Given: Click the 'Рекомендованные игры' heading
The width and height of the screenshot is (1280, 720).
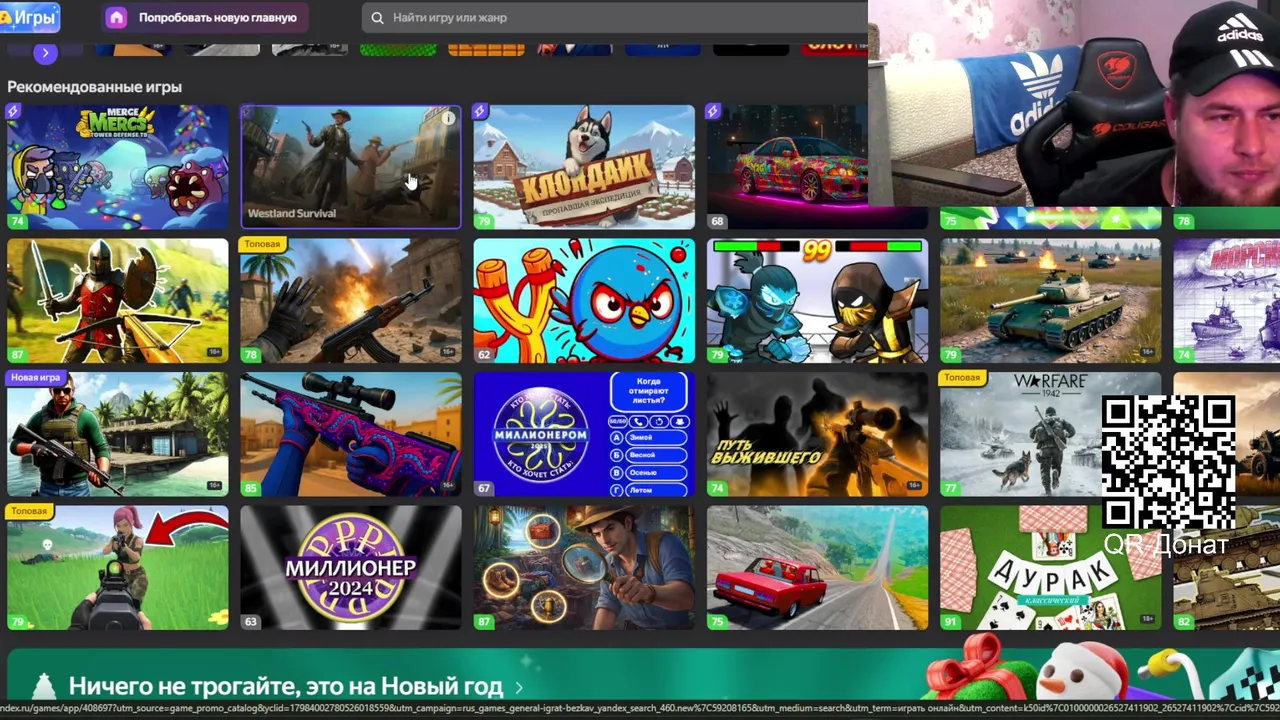Looking at the screenshot, I should point(94,87).
